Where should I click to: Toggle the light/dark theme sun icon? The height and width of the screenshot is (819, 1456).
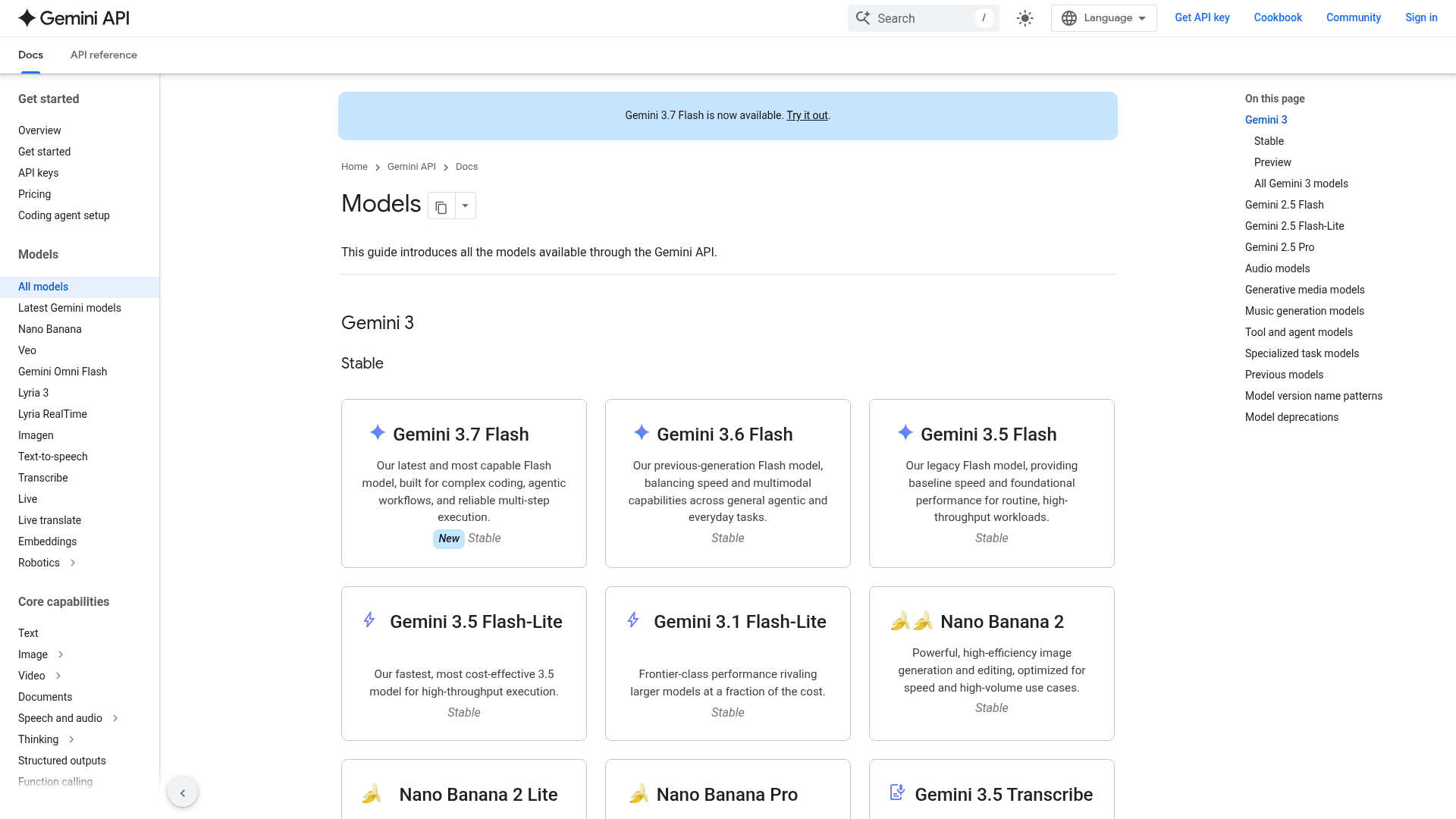coord(1025,18)
